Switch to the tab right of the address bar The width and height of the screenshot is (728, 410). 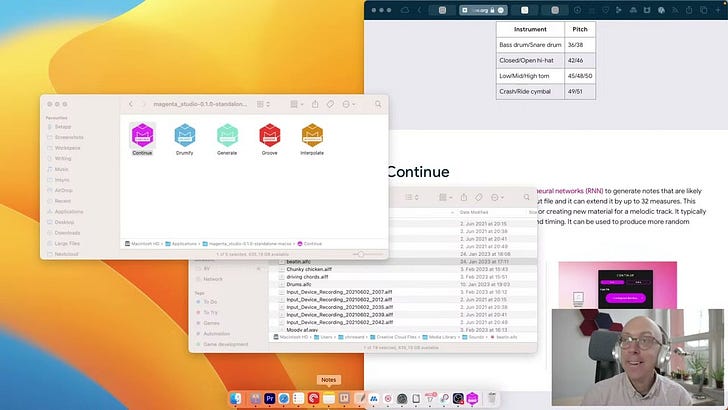click(525, 10)
